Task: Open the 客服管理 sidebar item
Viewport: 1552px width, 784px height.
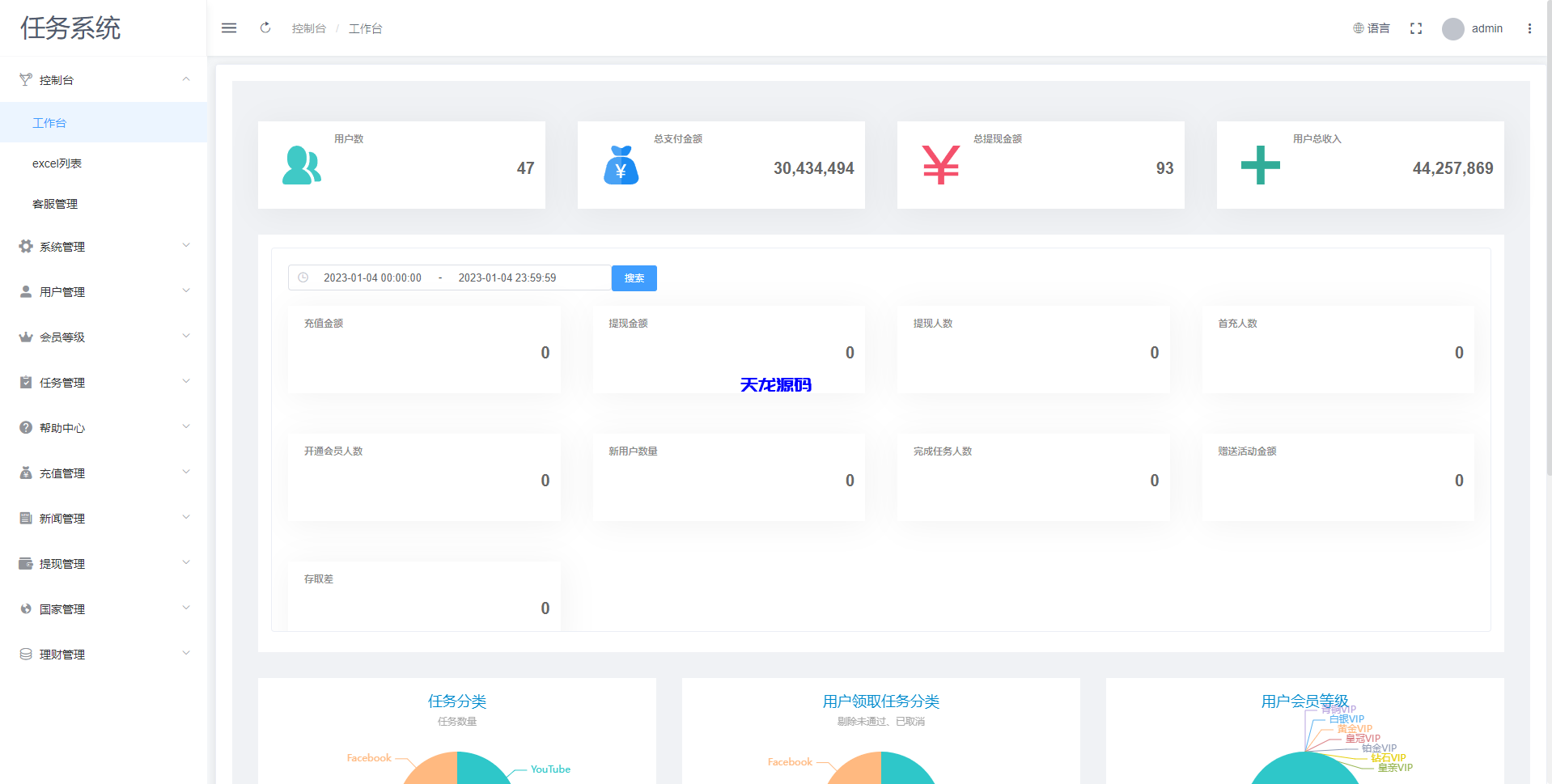Action: point(104,203)
